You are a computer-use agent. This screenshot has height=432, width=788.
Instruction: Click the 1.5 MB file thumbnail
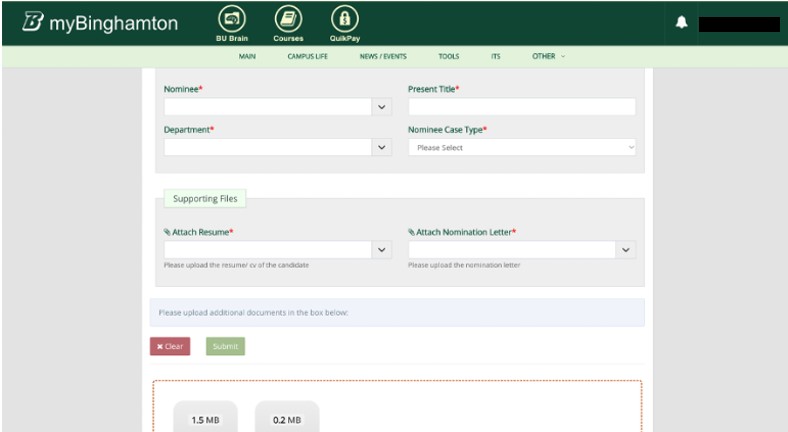click(x=205, y=418)
